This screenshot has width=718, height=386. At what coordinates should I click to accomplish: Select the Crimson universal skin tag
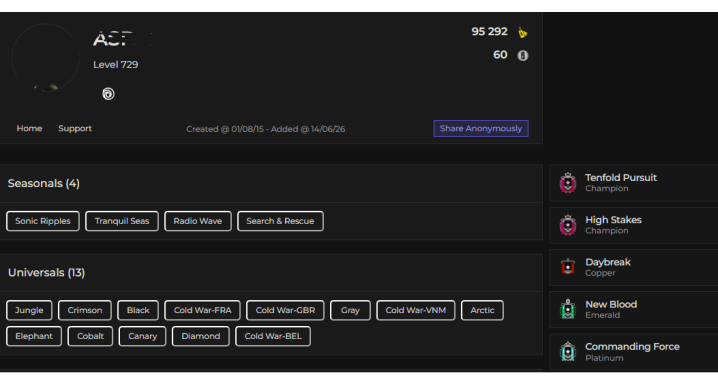[x=85, y=310]
